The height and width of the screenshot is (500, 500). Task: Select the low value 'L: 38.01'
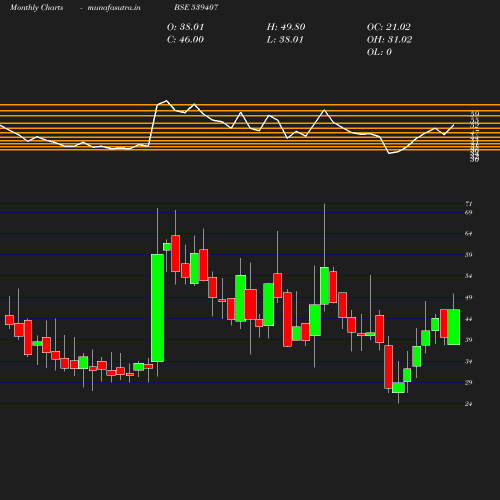(285, 40)
